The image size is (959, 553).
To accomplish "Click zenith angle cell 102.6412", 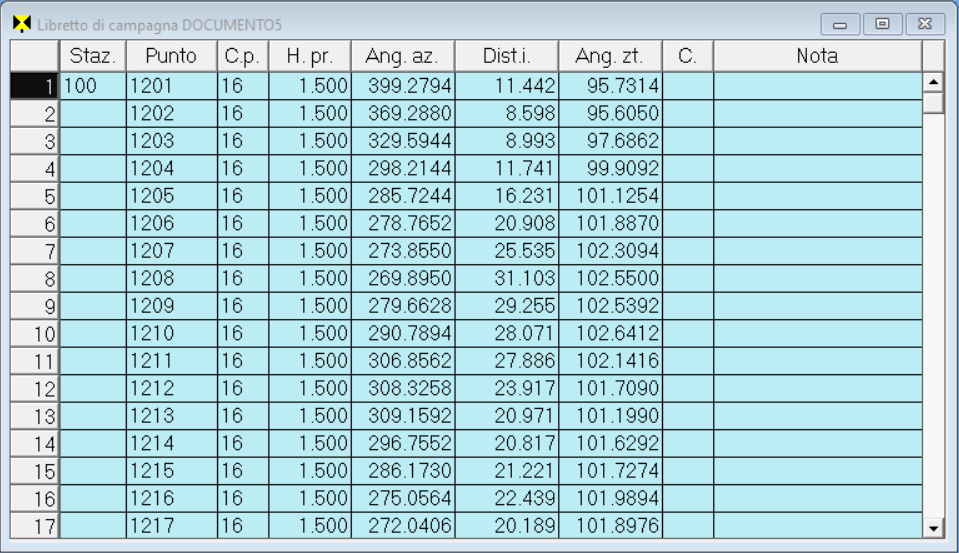I will 610,332.
